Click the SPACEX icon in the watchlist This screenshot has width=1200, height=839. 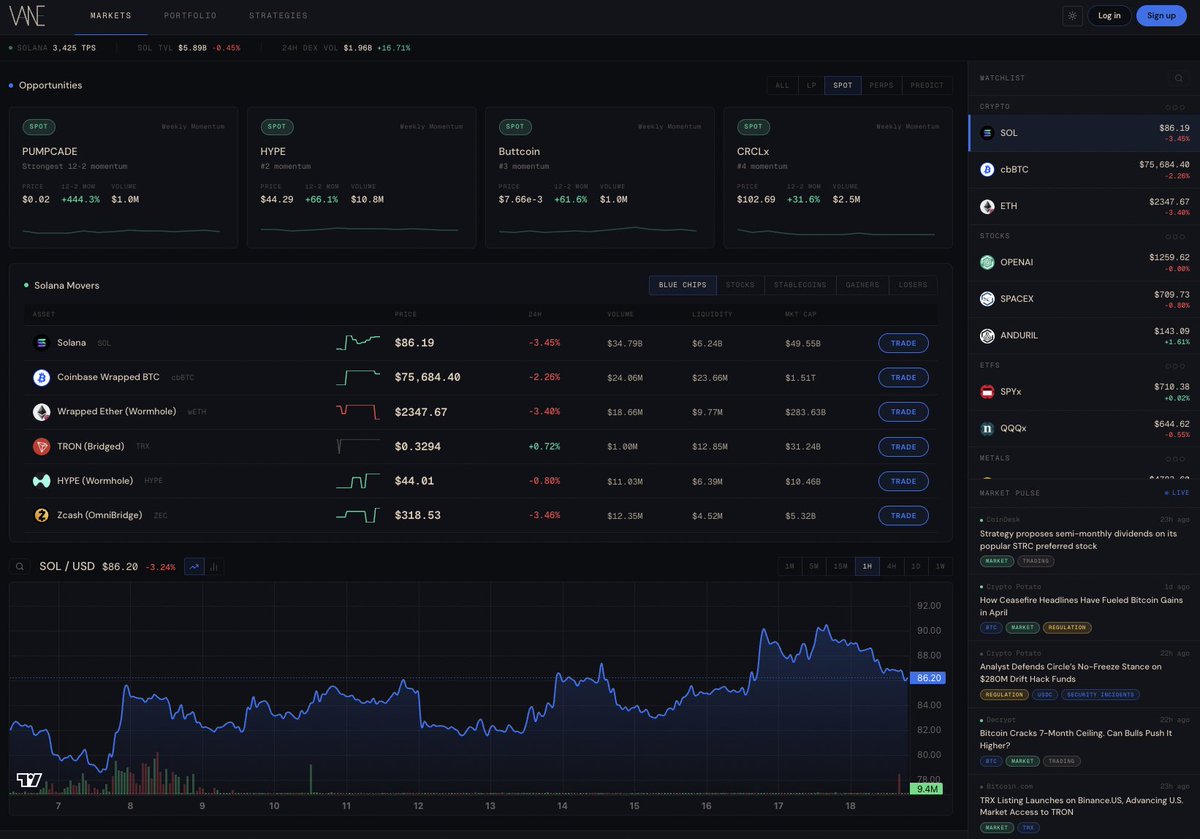tap(987, 299)
